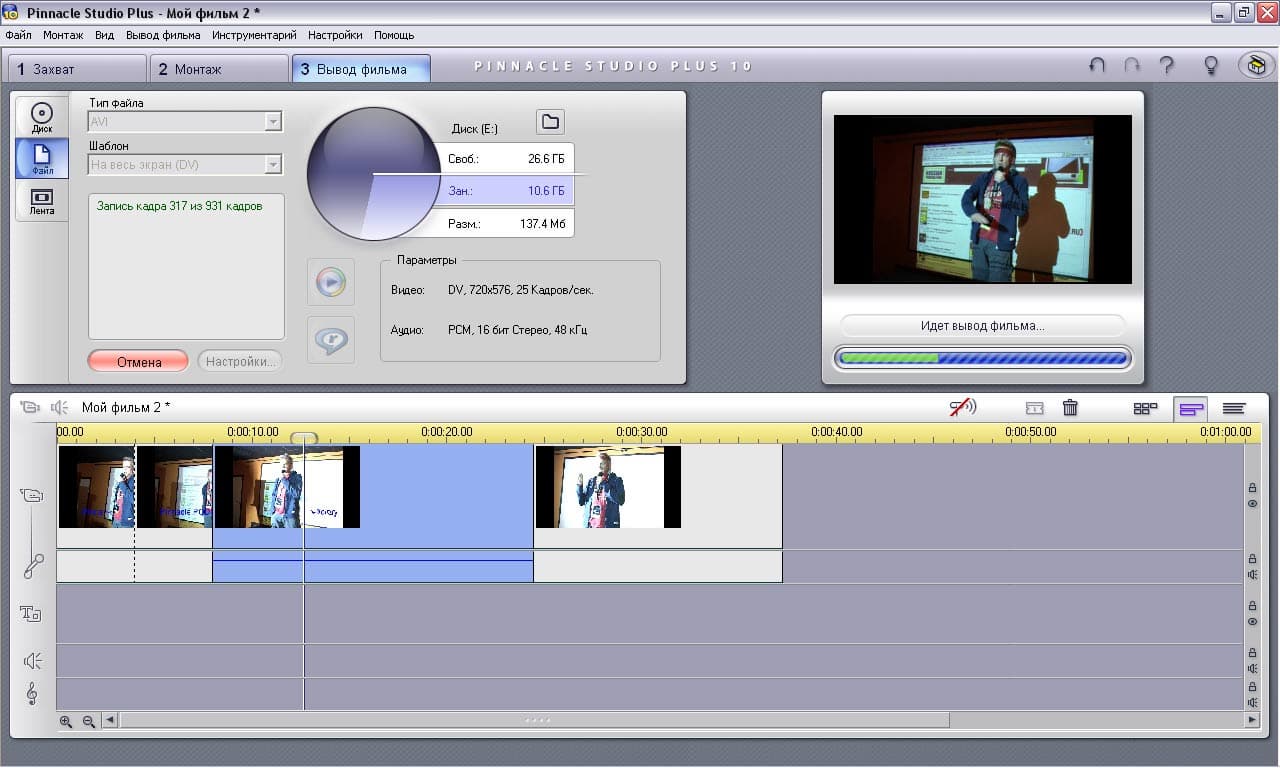Viewport: 1280px width, 768px height.
Task: Click the RealPlayer launch icon
Action: [330, 340]
